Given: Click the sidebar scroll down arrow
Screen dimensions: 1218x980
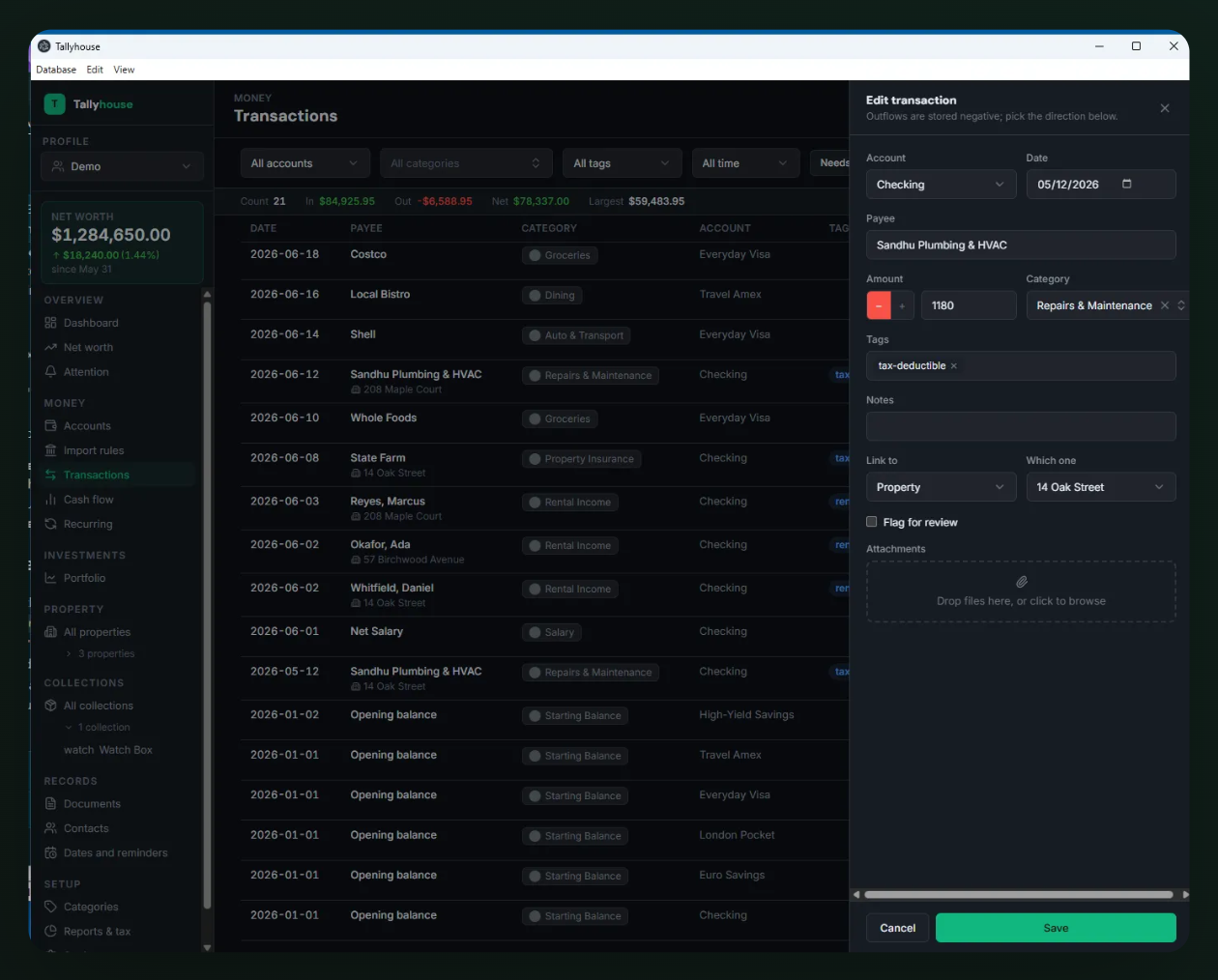Looking at the screenshot, I should (207, 947).
